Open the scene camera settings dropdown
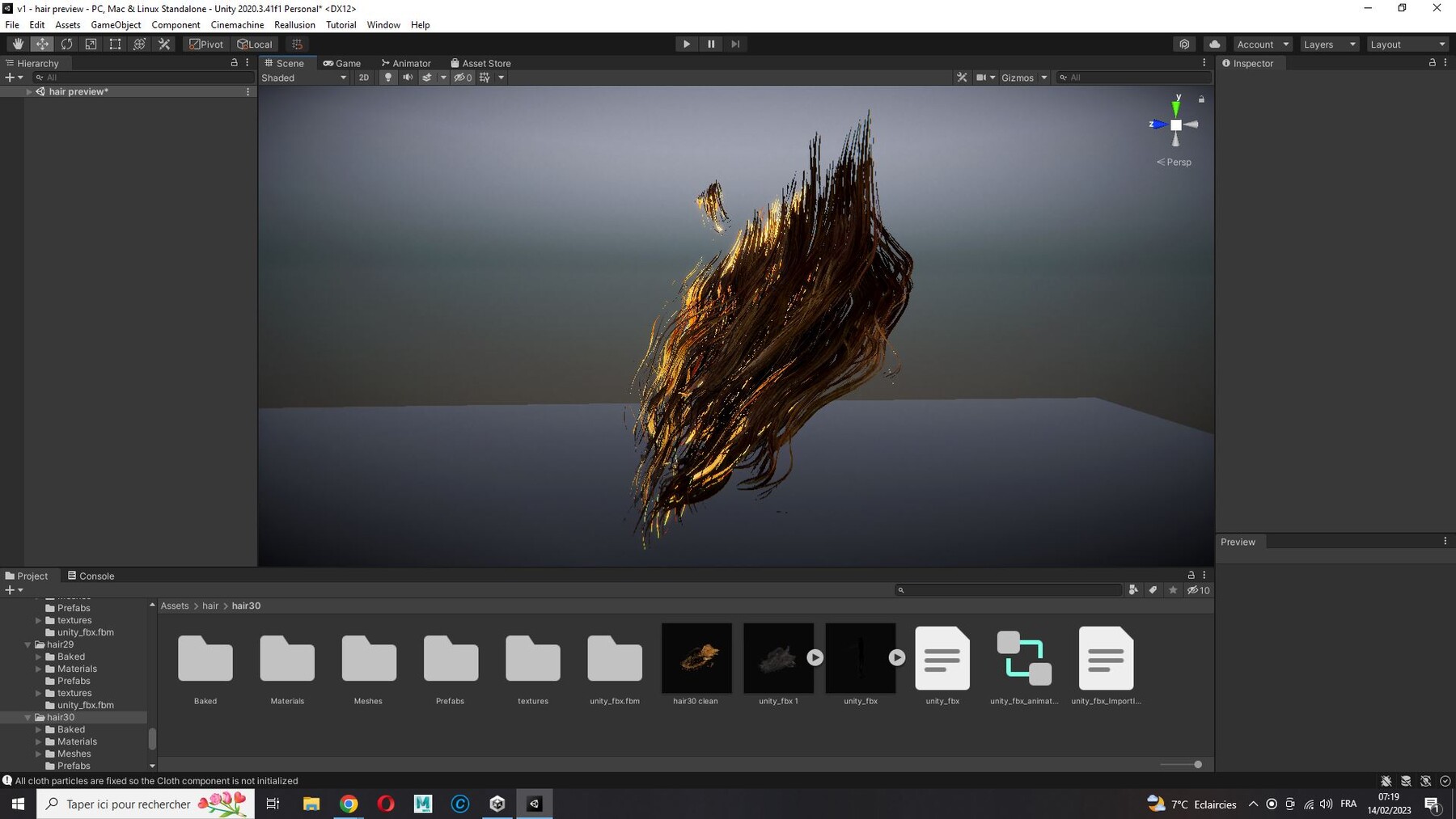This screenshot has height=819, width=1456. point(985,78)
